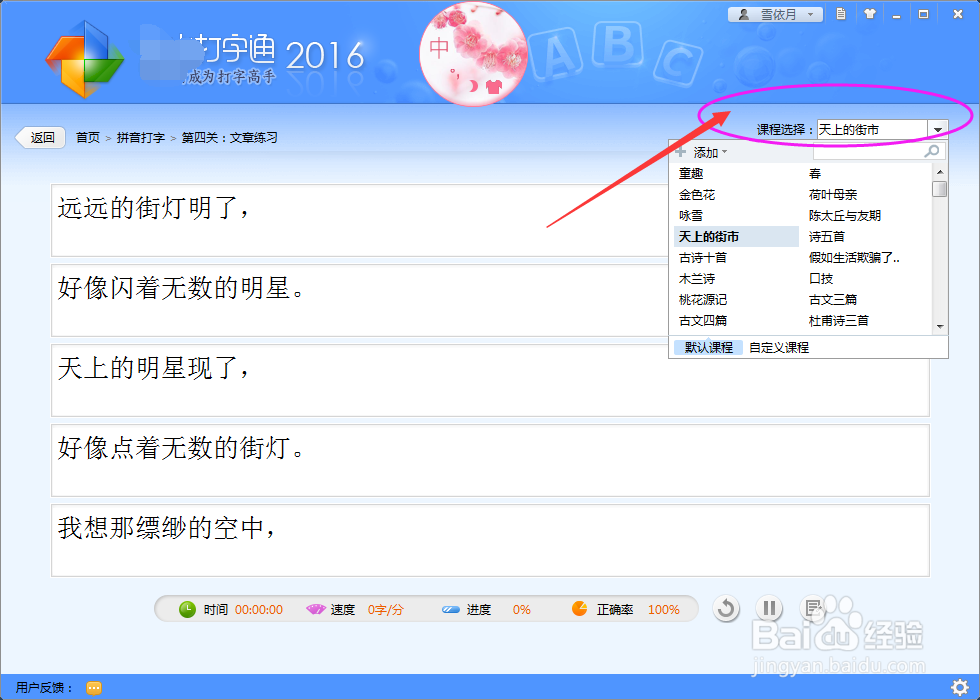The width and height of the screenshot is (980, 700).
Task: Open settings via the gear icon
Action: (x=962, y=687)
